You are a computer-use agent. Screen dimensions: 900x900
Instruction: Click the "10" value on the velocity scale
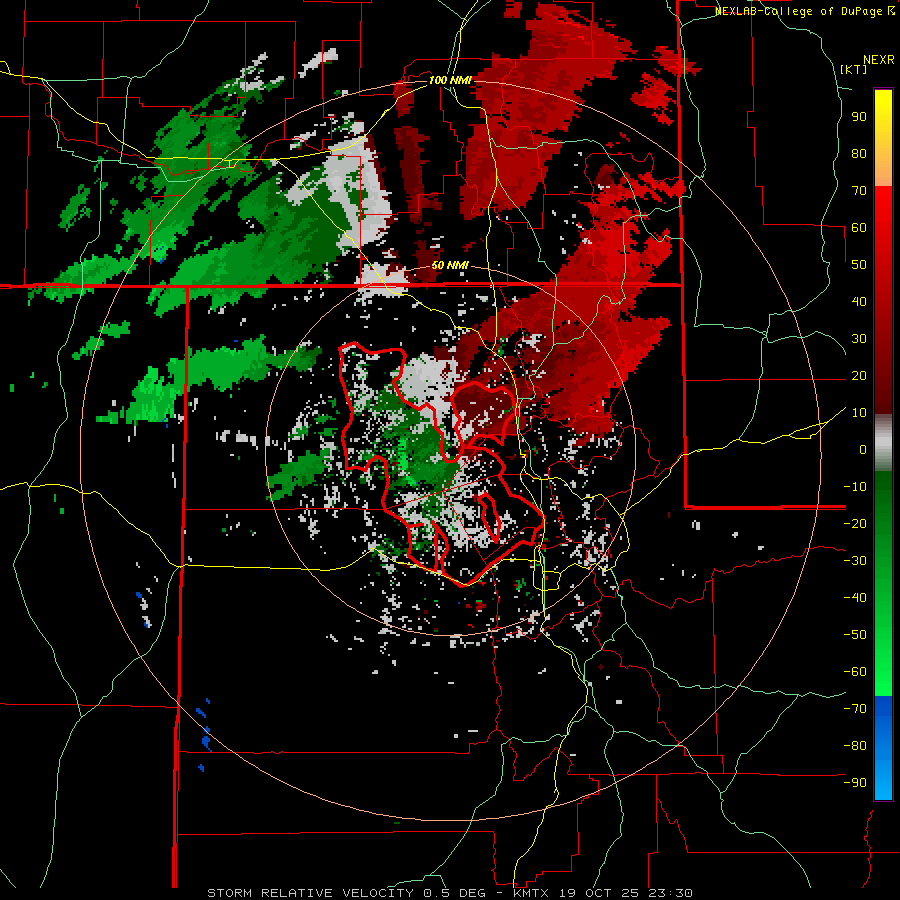pos(859,413)
